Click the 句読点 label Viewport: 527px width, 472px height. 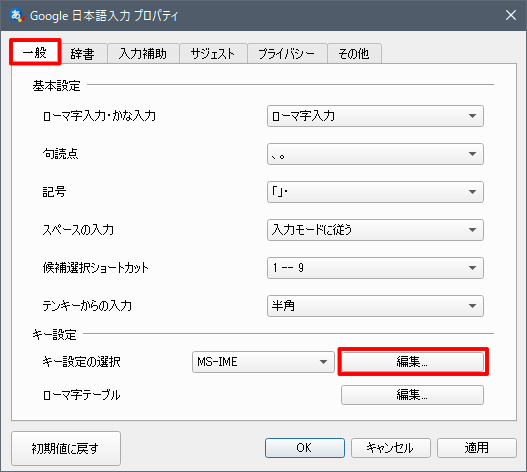click(x=60, y=154)
